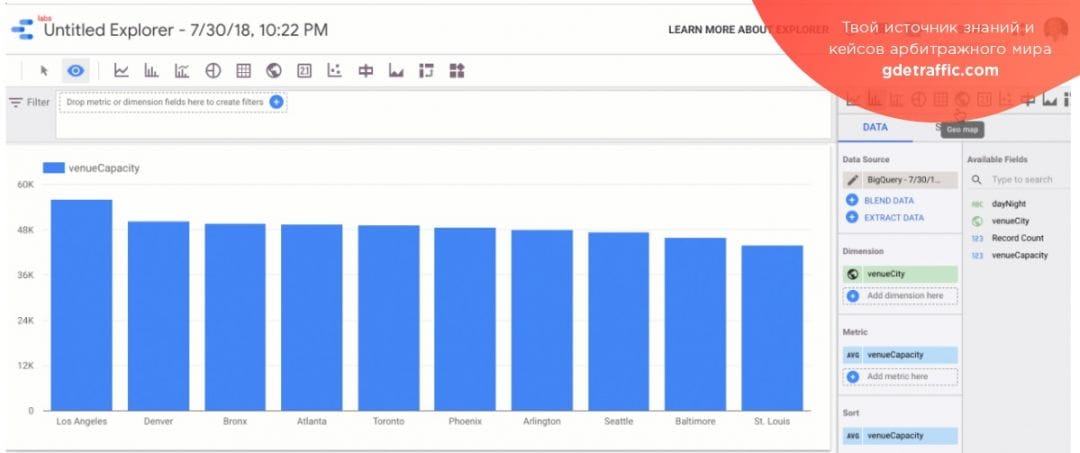Click the Data Source section heading
1080x453 pixels.
866,160
